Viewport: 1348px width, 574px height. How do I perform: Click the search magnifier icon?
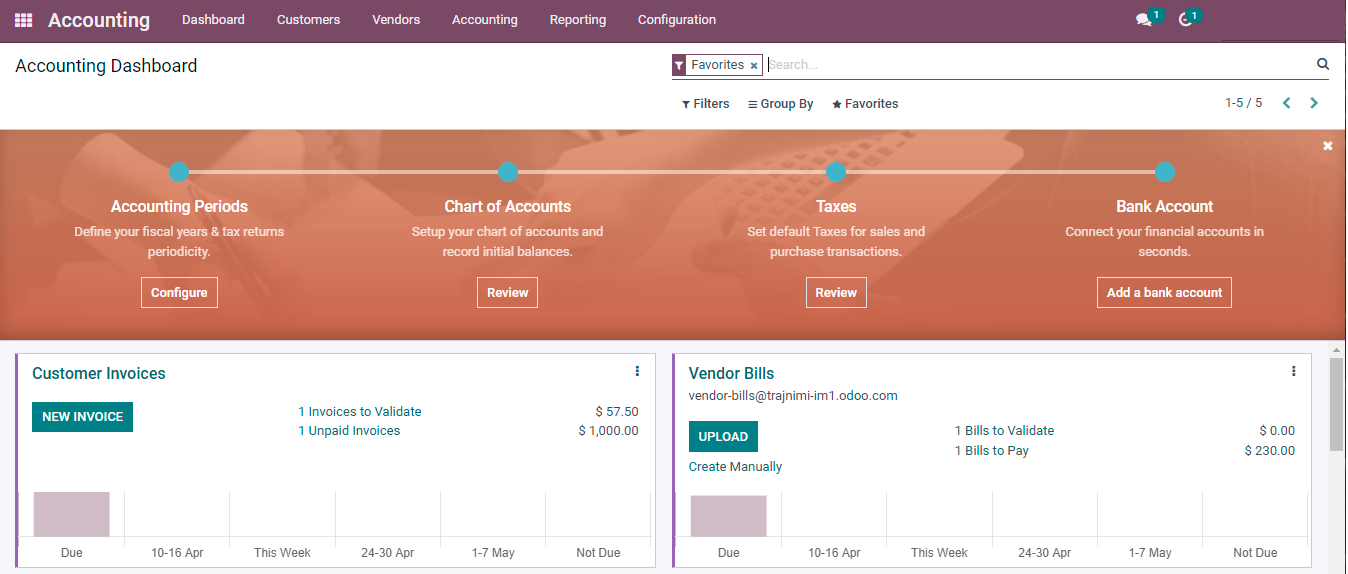[1323, 64]
